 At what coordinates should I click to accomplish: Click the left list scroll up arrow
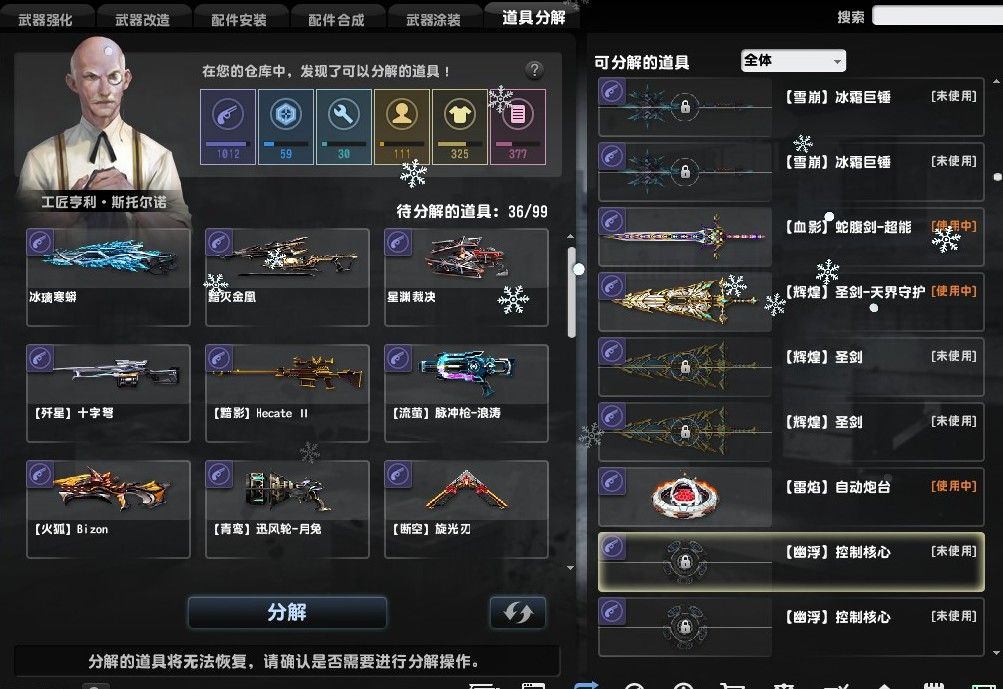pos(570,236)
